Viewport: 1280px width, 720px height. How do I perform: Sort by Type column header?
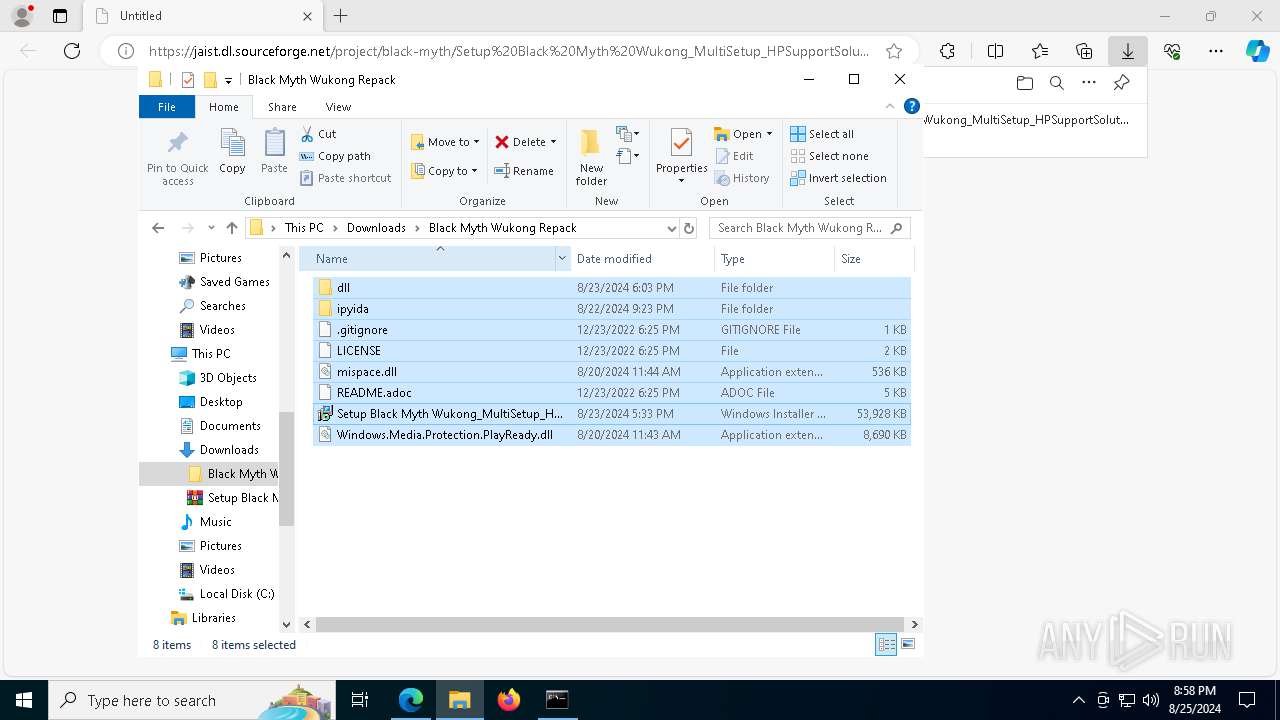pos(775,259)
